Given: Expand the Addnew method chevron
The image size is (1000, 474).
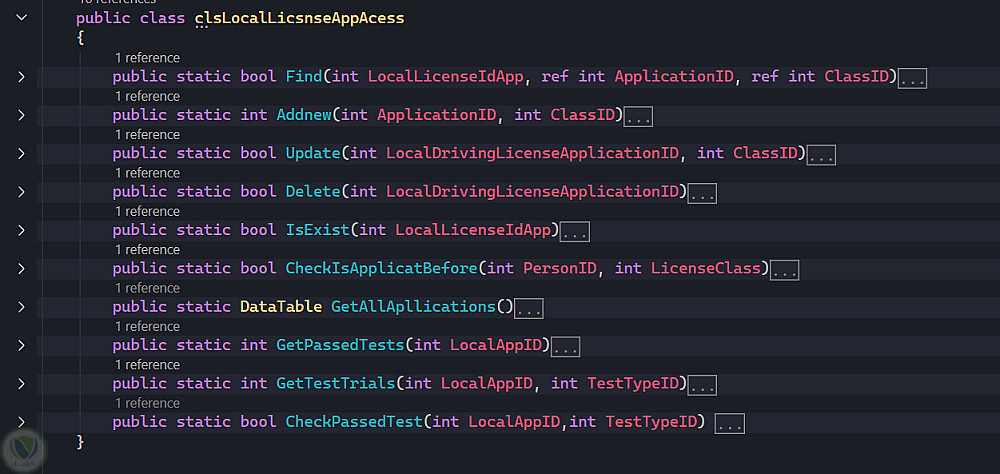Looking at the screenshot, I should pos(22,115).
